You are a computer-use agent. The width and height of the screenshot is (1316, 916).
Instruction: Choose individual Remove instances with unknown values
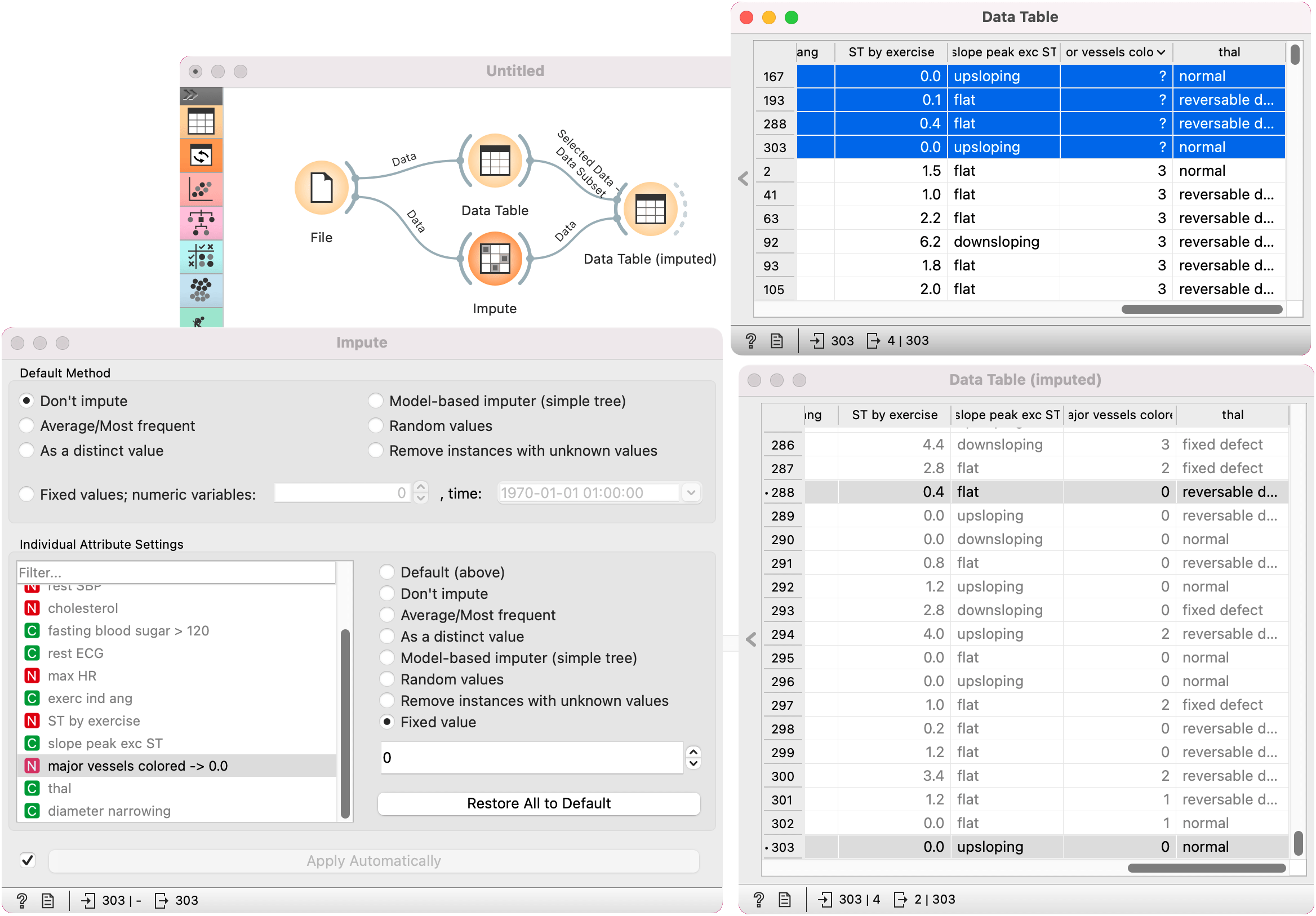coord(387,700)
